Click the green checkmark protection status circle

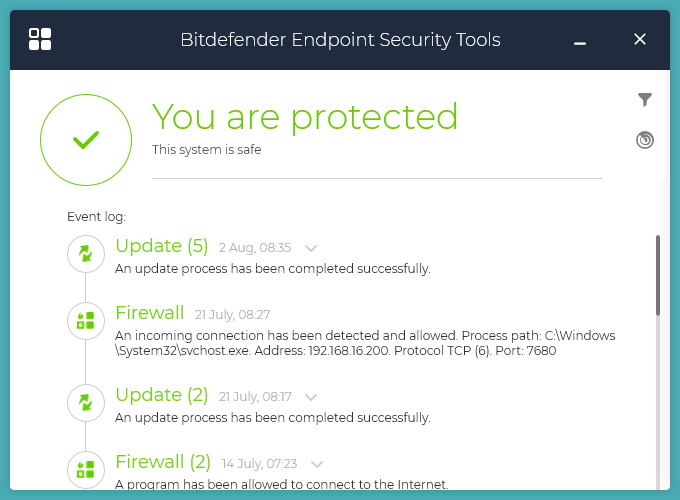pos(86,140)
